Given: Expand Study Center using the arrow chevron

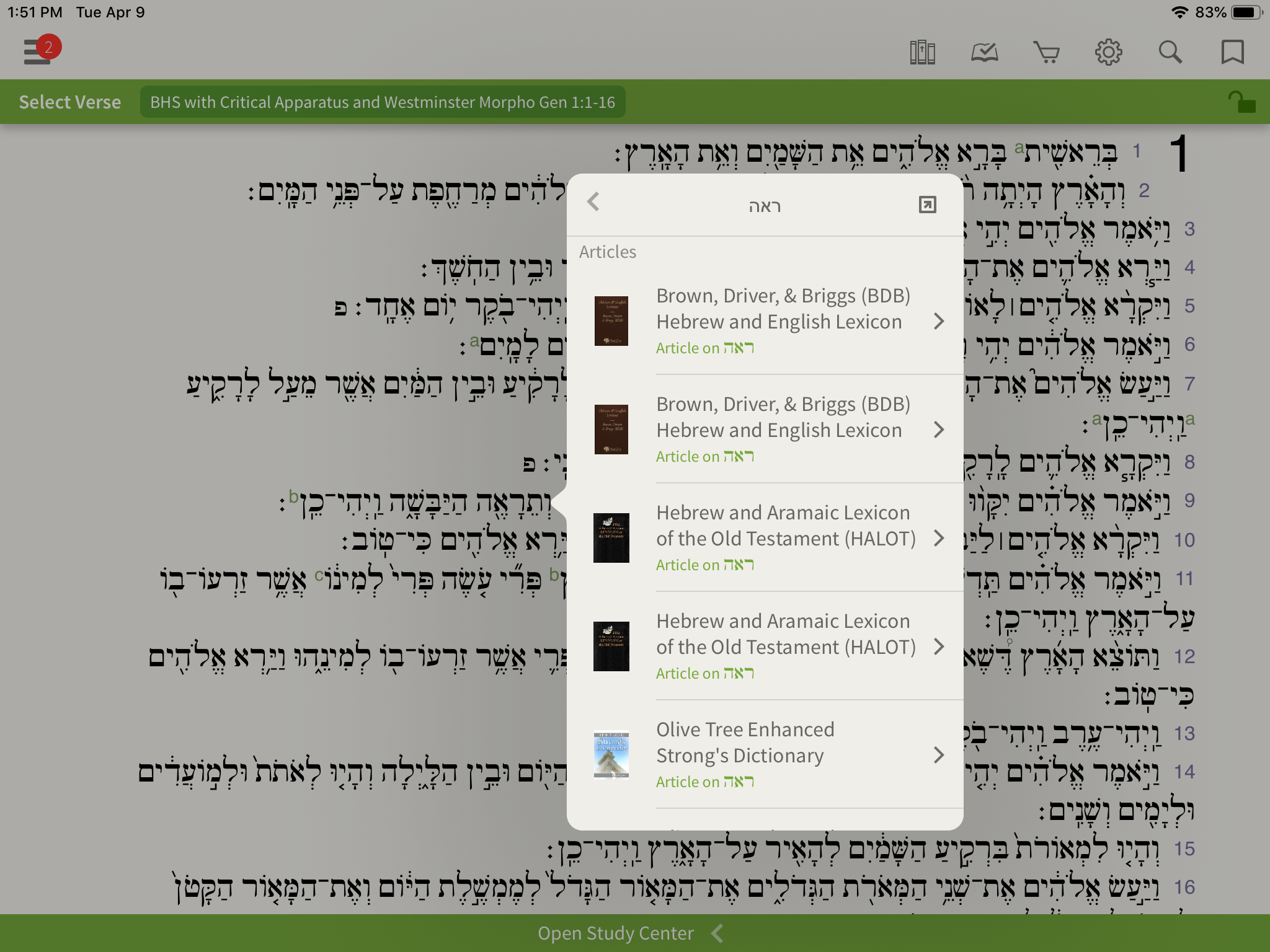Looking at the screenshot, I should tap(717, 933).
